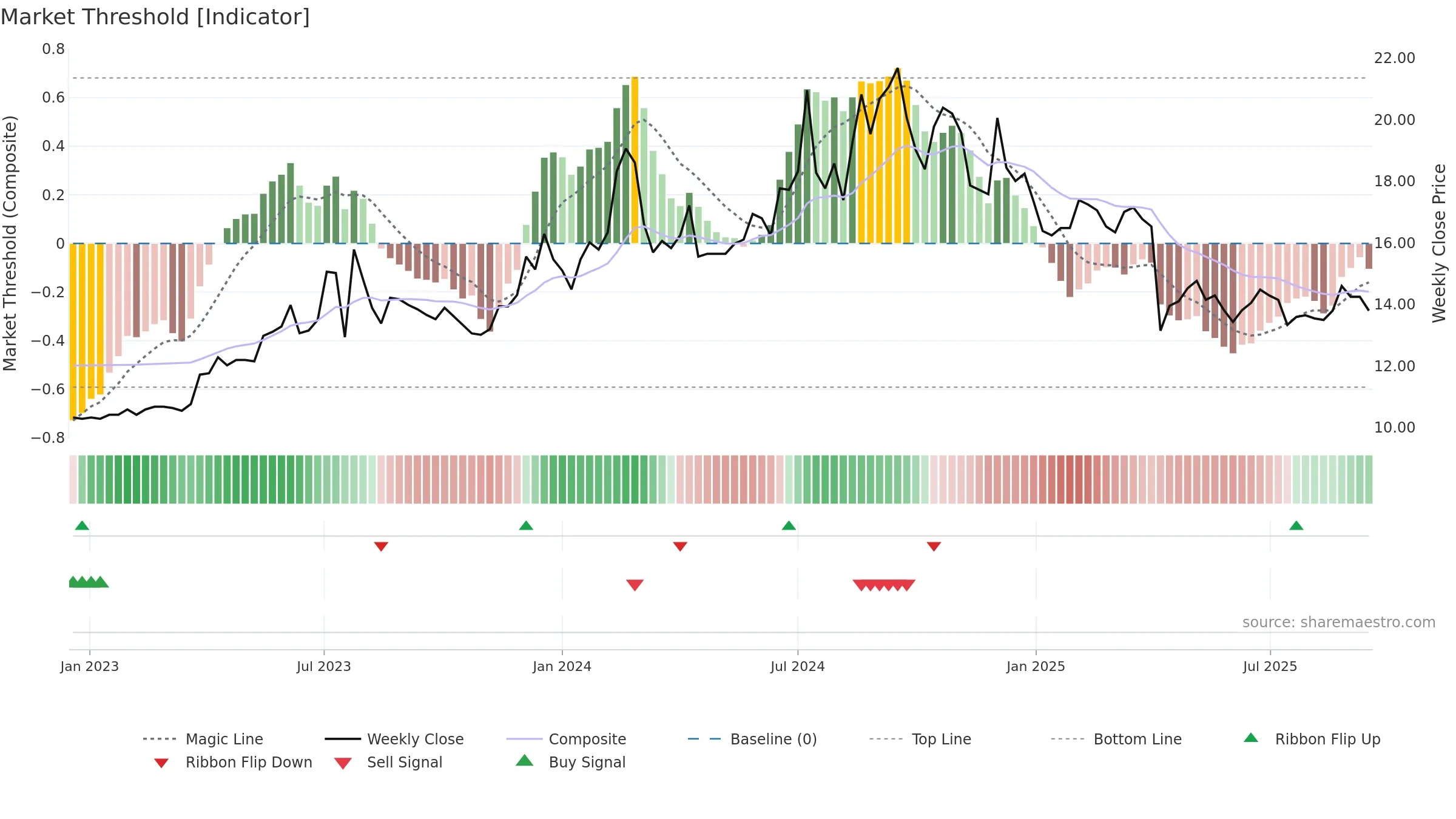Click the Jan 2023 x-axis label
The width and height of the screenshot is (1456, 819).
(90, 666)
